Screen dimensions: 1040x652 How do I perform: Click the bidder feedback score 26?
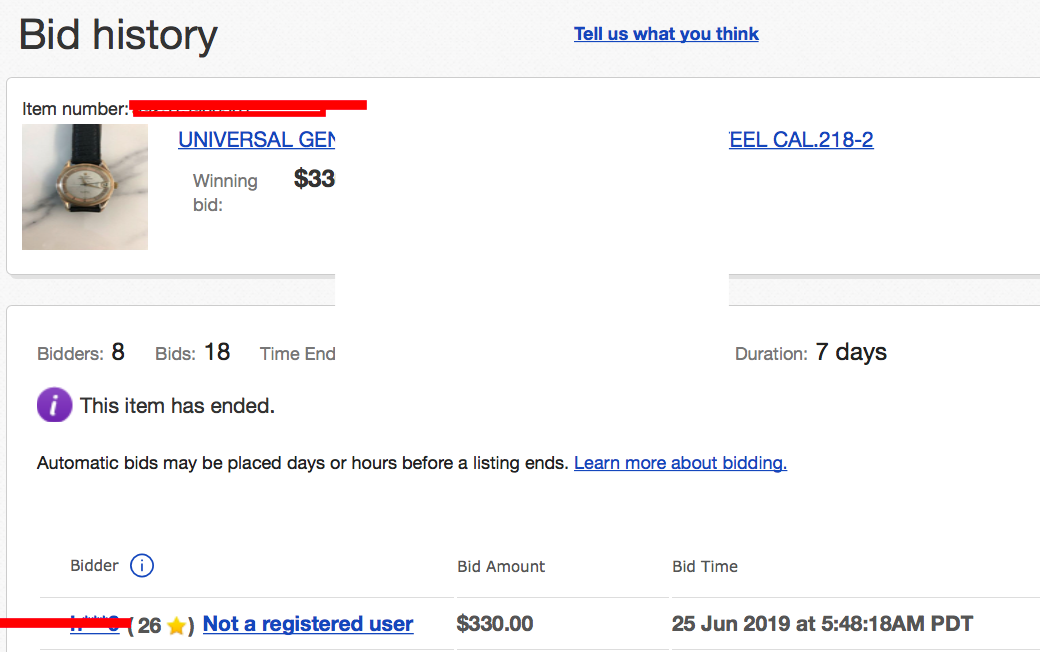149,626
